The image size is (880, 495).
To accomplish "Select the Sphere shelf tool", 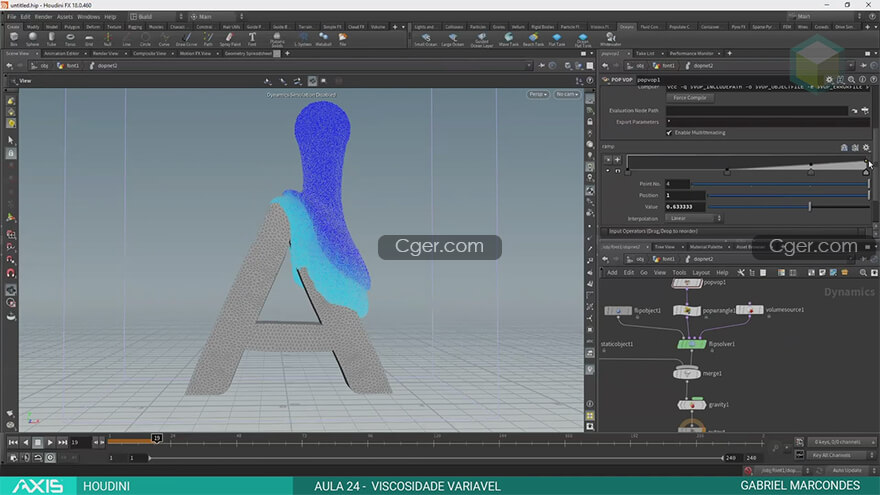I will 33,39.
